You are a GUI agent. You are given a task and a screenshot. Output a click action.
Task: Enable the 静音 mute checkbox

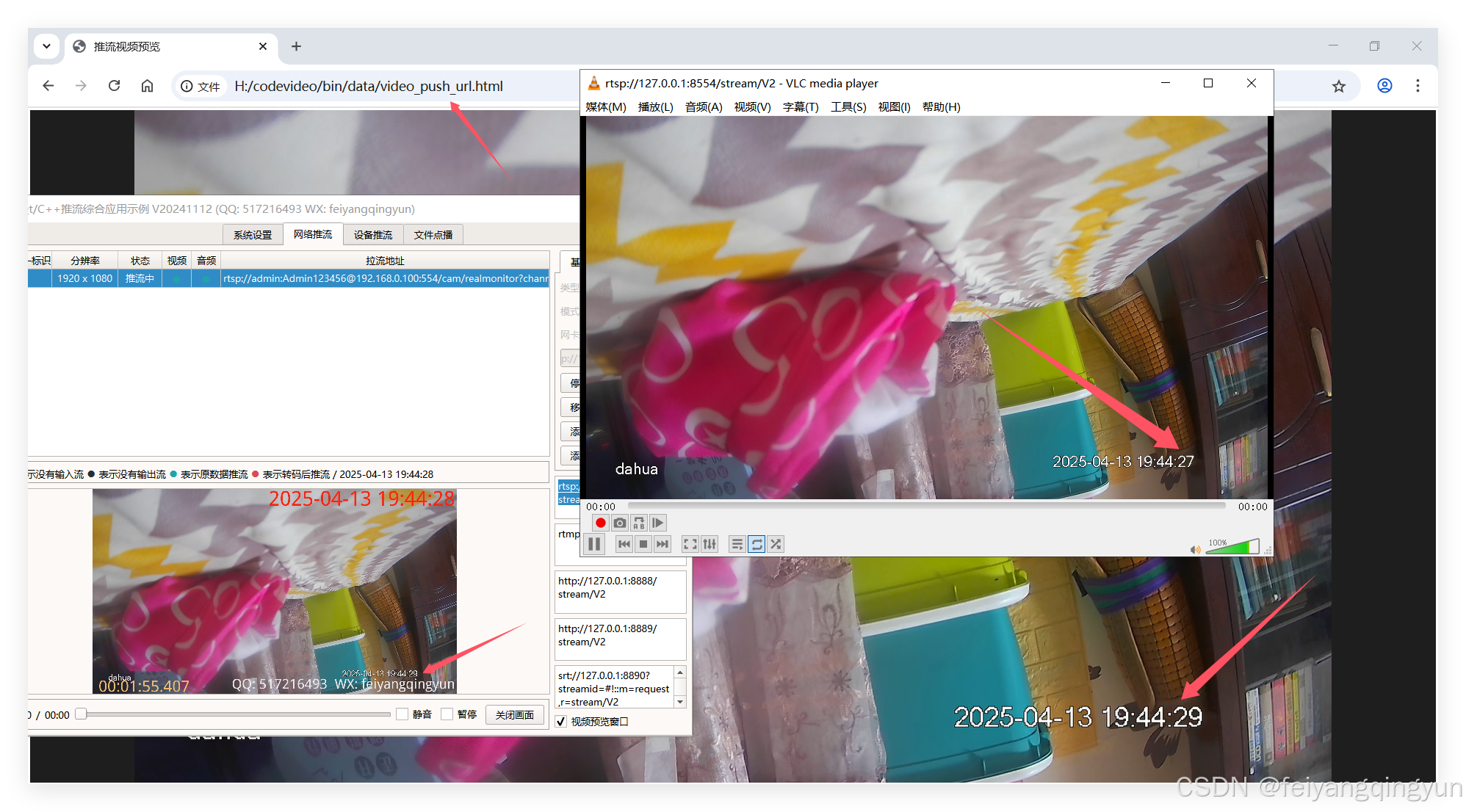[402, 714]
